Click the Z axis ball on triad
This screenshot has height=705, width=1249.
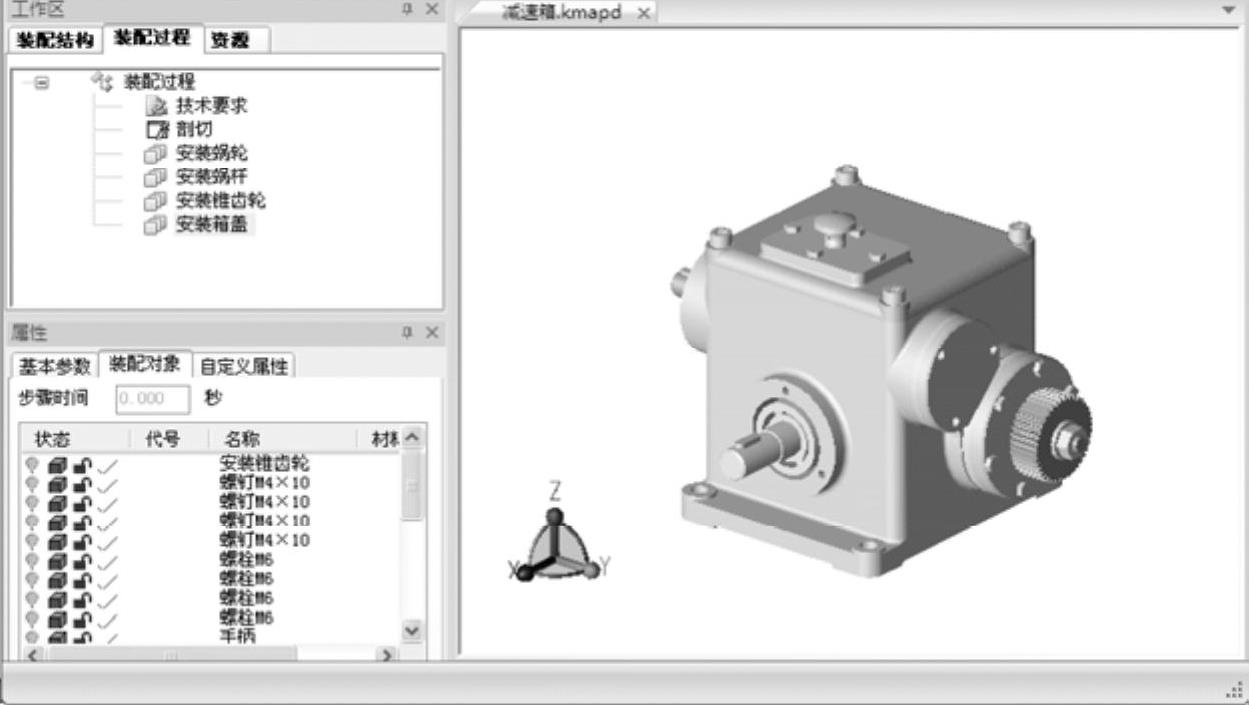tap(556, 516)
